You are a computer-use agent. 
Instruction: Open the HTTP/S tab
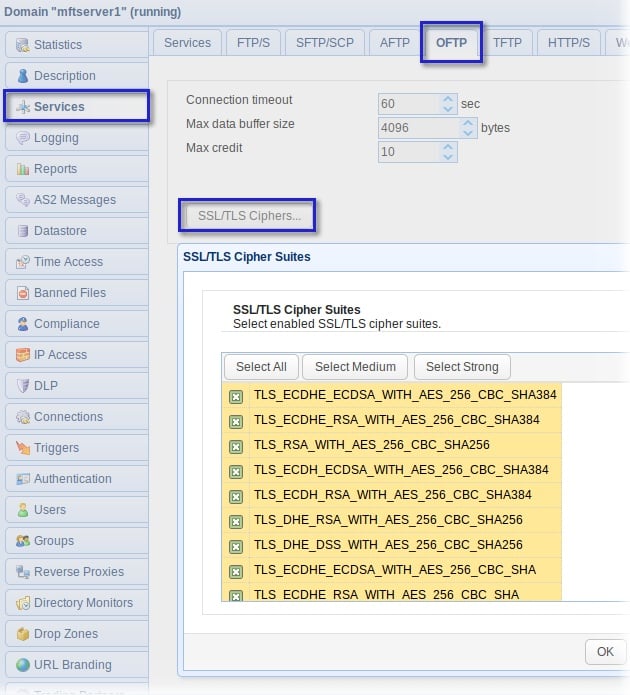pyautogui.click(x=569, y=43)
